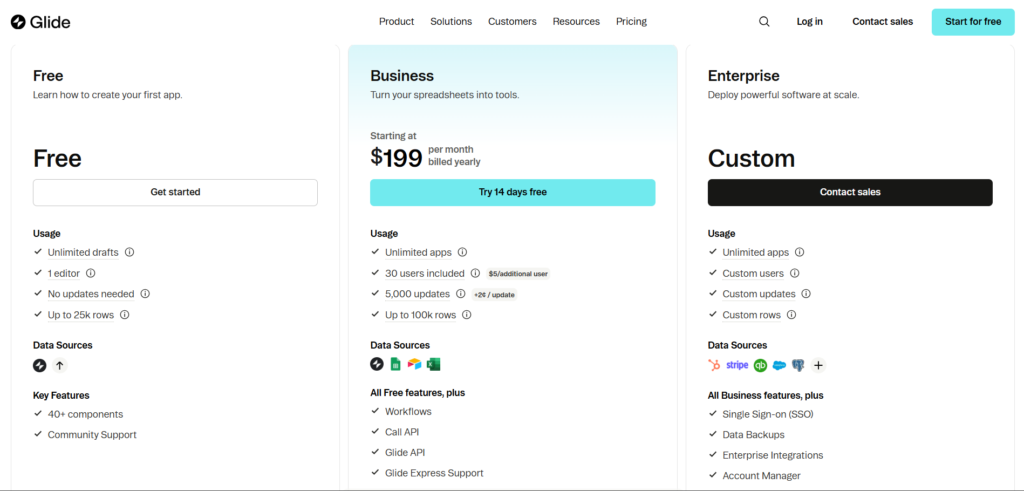Click the Airtable data source icon
This screenshot has width=1024, height=491.
point(415,364)
